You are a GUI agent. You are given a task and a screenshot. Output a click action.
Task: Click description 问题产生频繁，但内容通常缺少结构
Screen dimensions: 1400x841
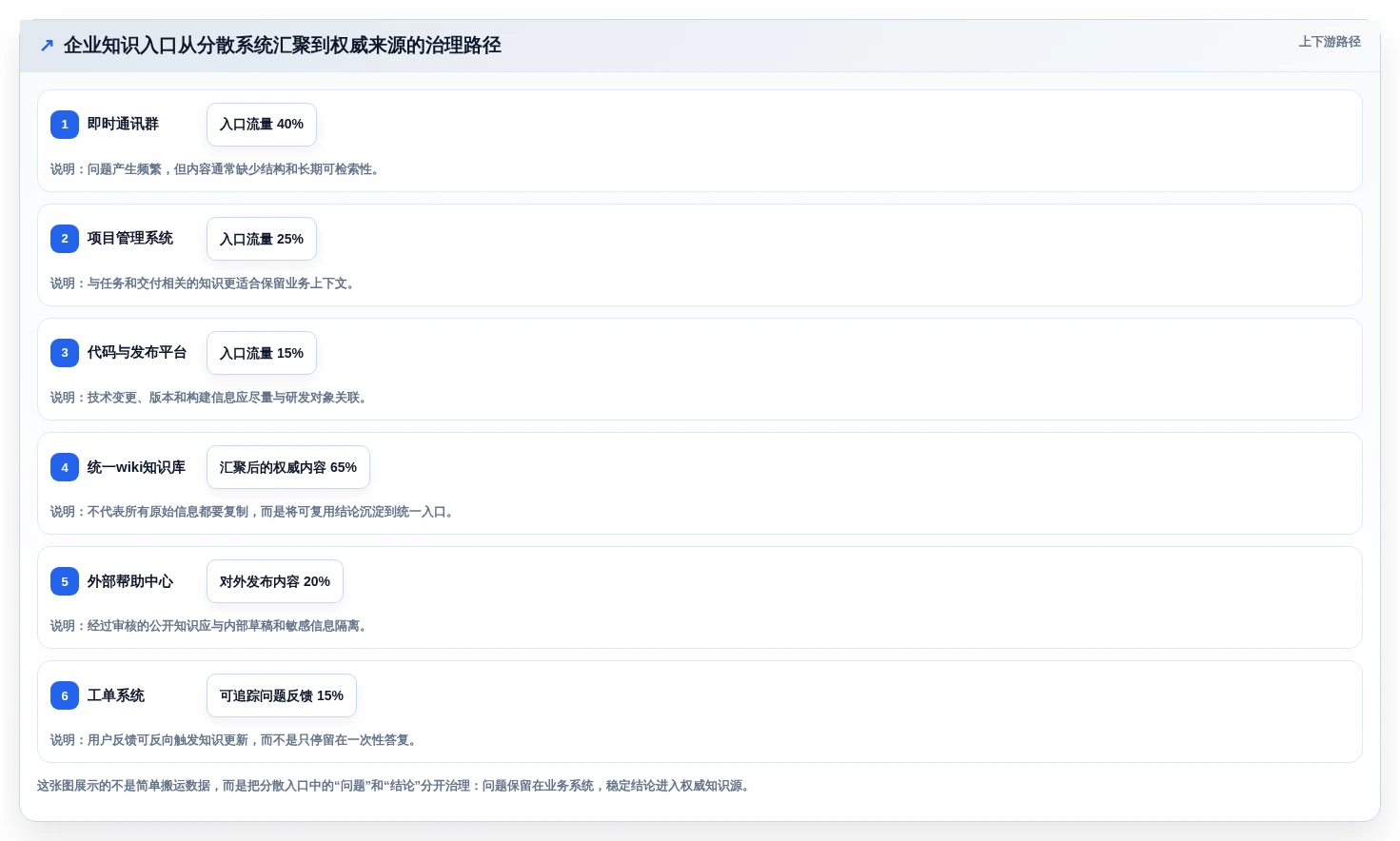[x=216, y=169]
